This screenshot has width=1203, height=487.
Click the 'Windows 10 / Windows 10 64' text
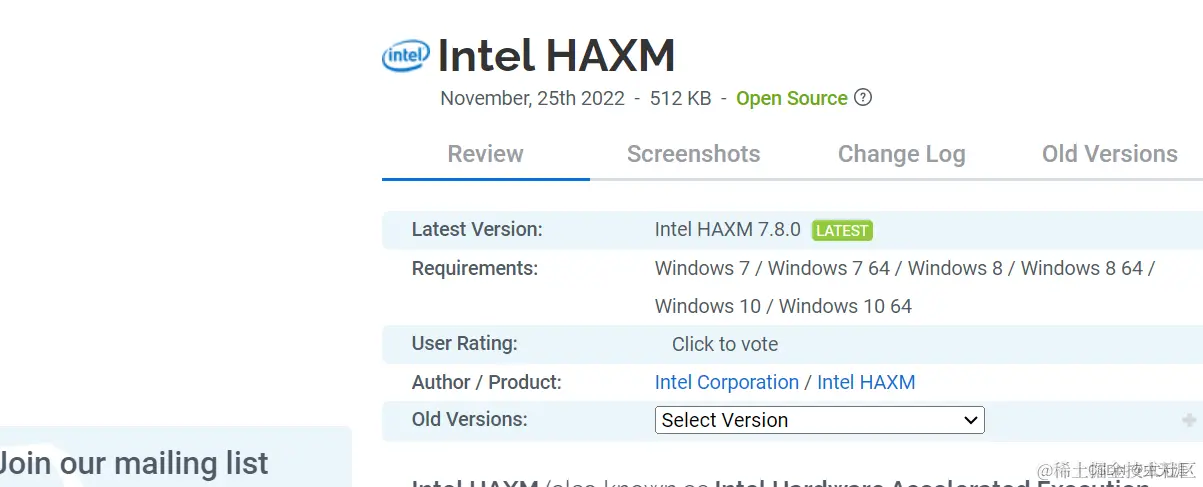tap(783, 306)
